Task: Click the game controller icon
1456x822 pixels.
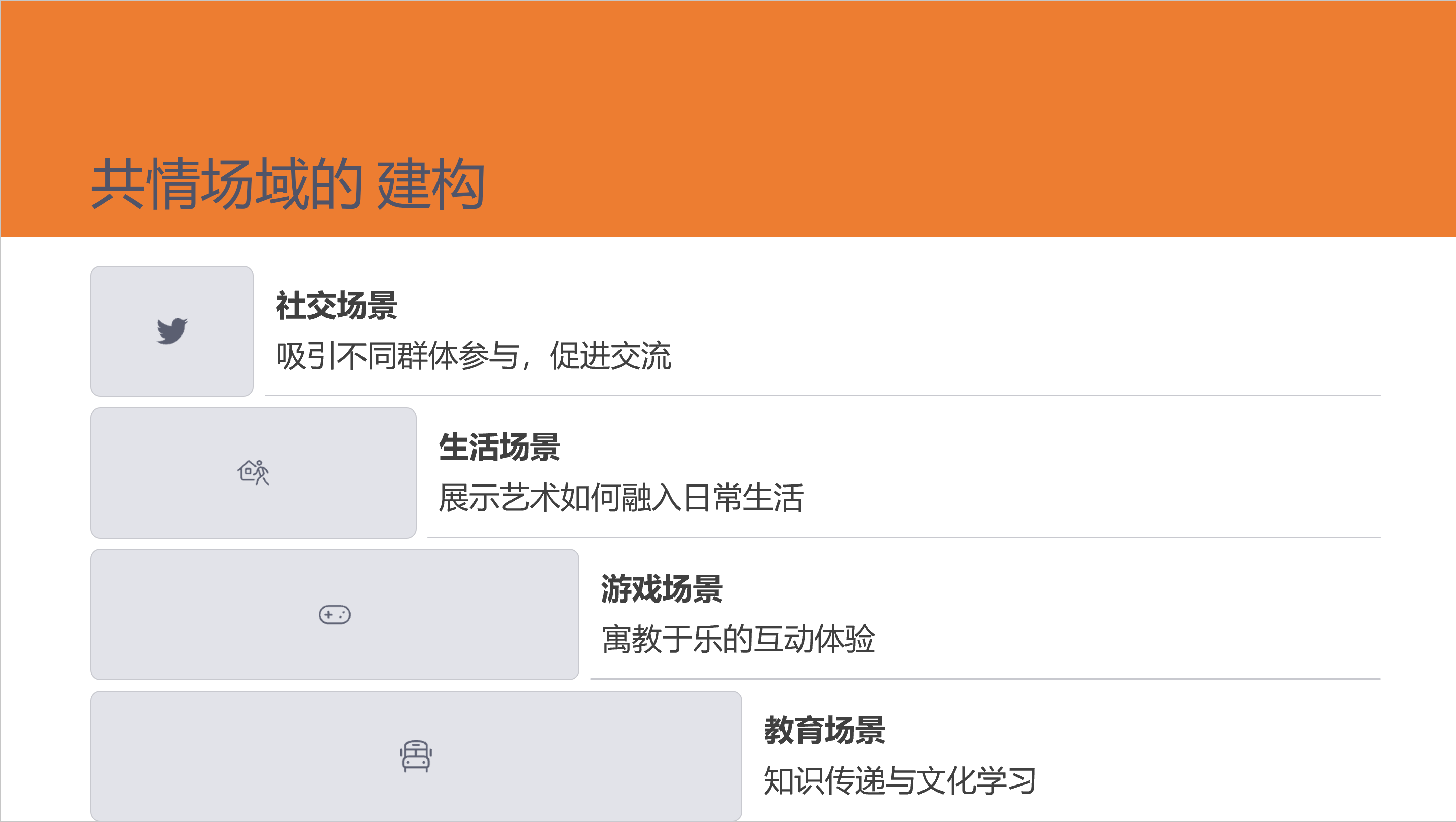Action: [x=335, y=614]
